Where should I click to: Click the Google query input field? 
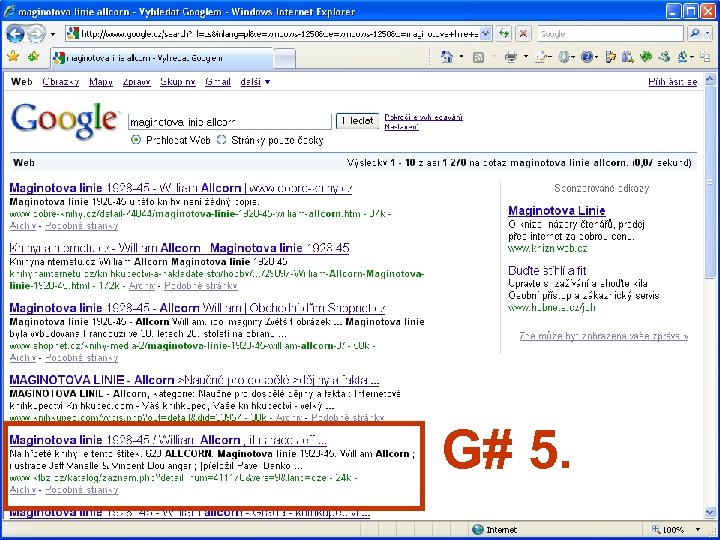tap(230, 122)
